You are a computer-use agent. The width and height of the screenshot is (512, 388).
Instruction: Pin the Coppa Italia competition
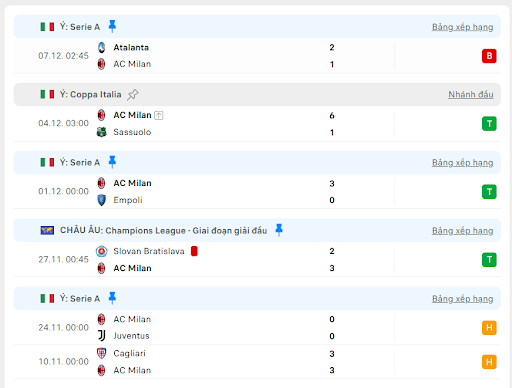(132, 94)
